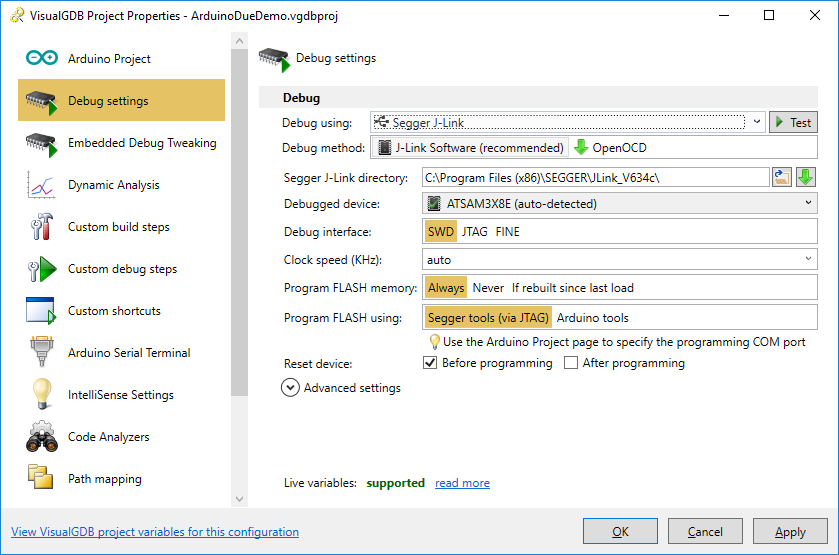Open the Path mapping page

pos(105,478)
